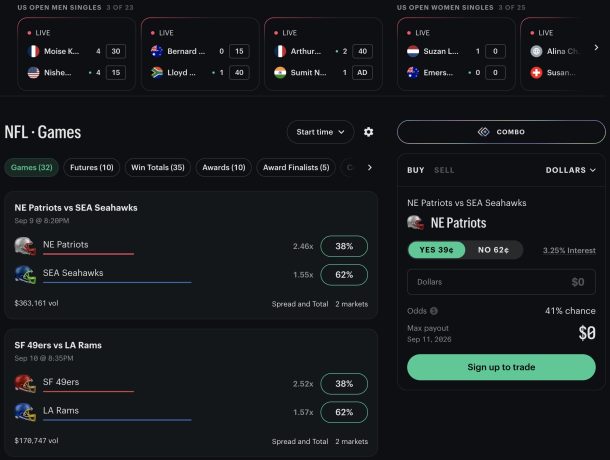Click US OPEN MEN SINGLES heading
The width and height of the screenshot is (610, 460).
coord(59,7)
